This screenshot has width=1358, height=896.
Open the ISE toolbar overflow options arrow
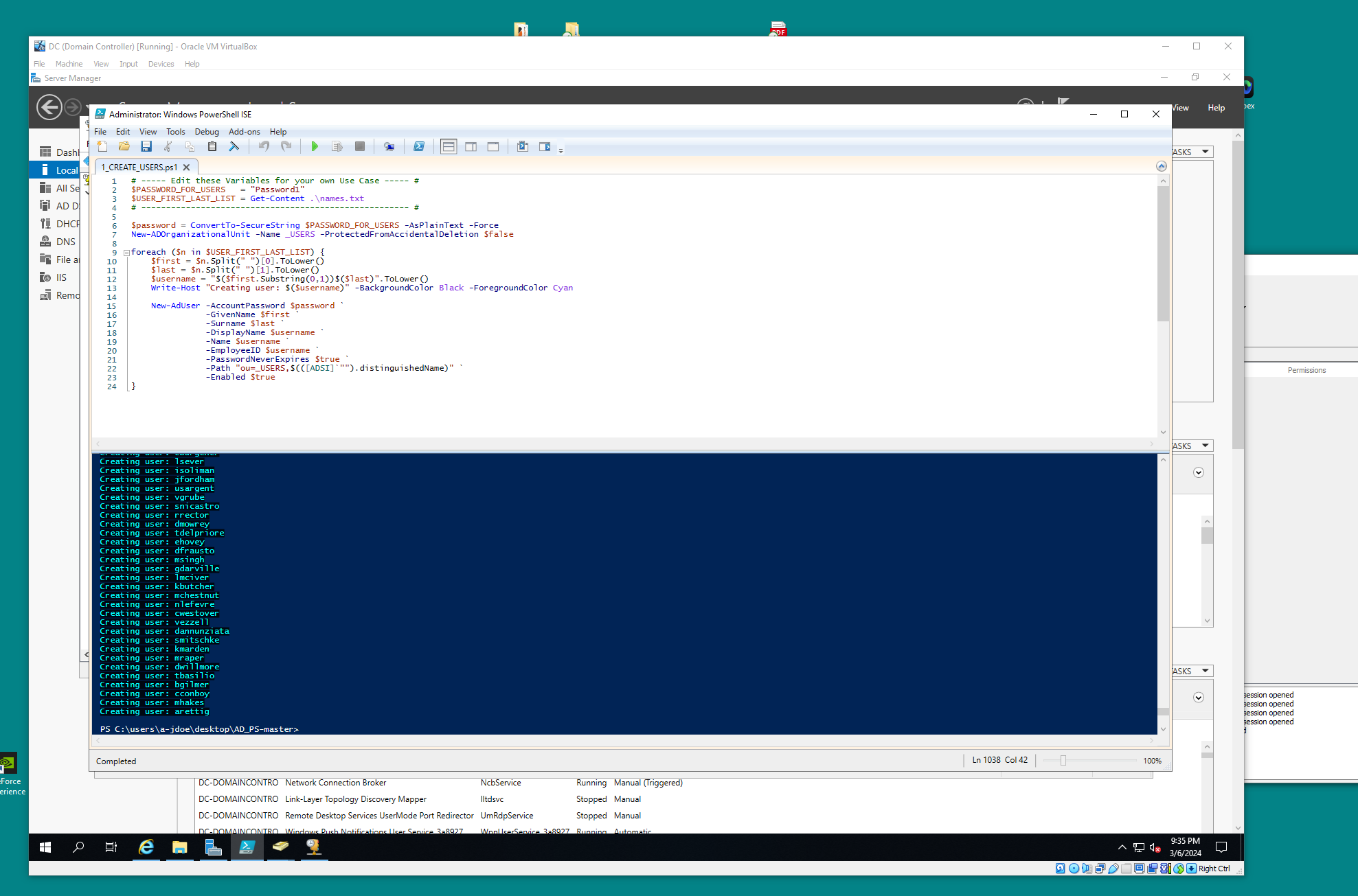pos(561,150)
